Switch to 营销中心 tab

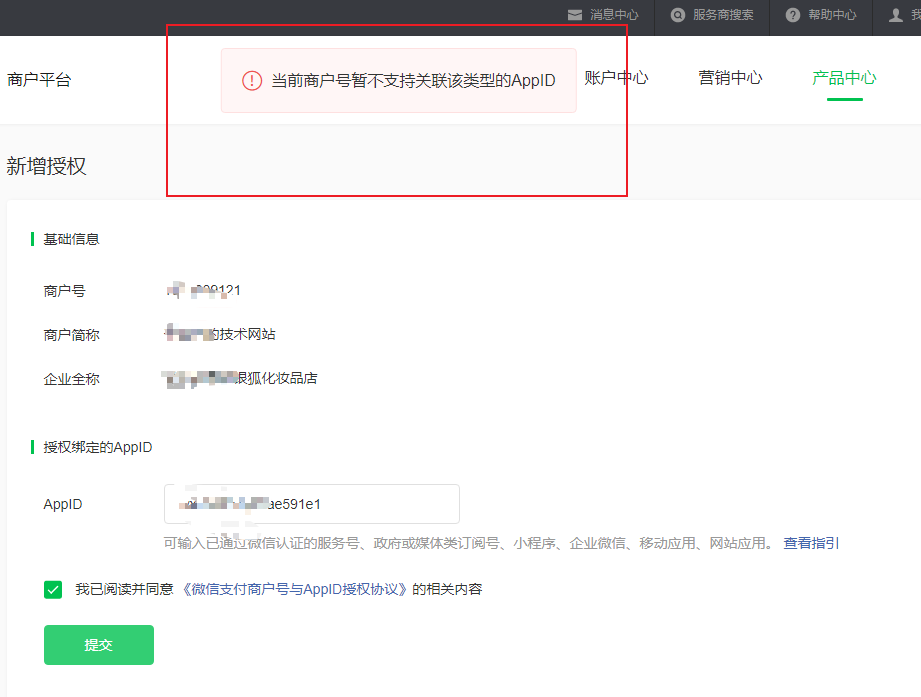click(730, 78)
